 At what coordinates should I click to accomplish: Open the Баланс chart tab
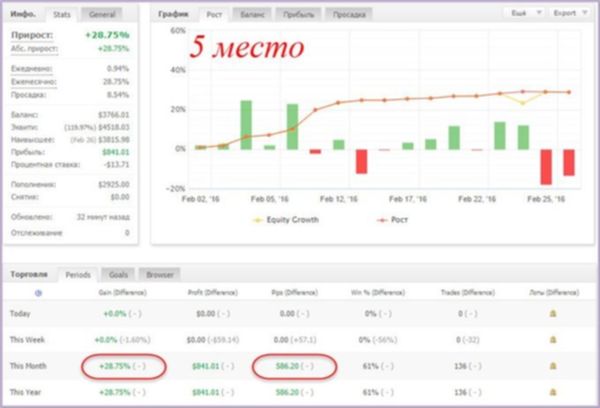click(x=252, y=15)
